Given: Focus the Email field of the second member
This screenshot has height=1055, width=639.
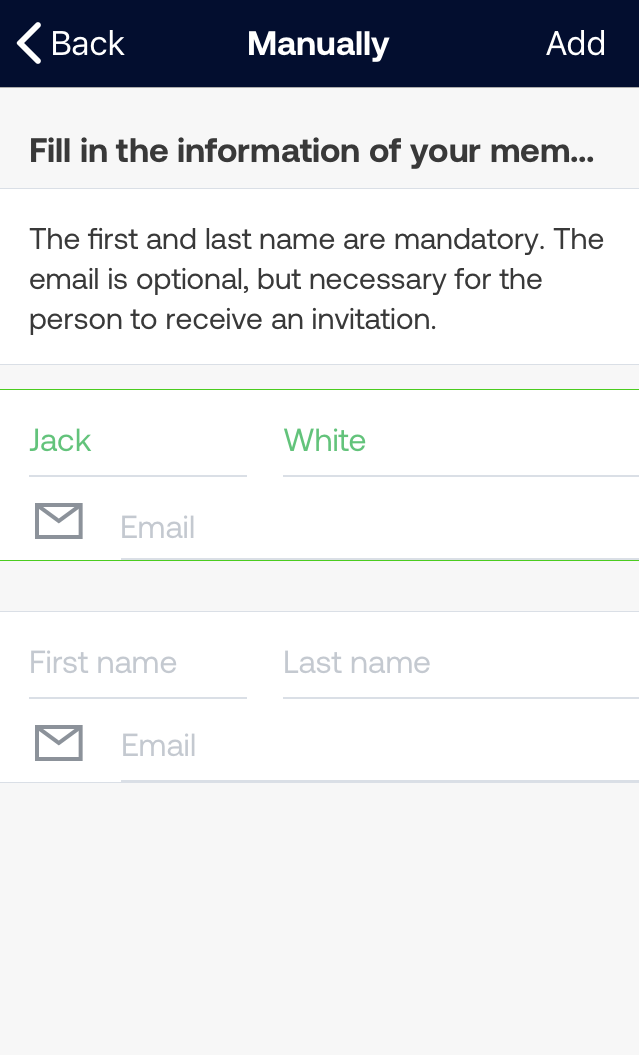Looking at the screenshot, I should [380, 745].
